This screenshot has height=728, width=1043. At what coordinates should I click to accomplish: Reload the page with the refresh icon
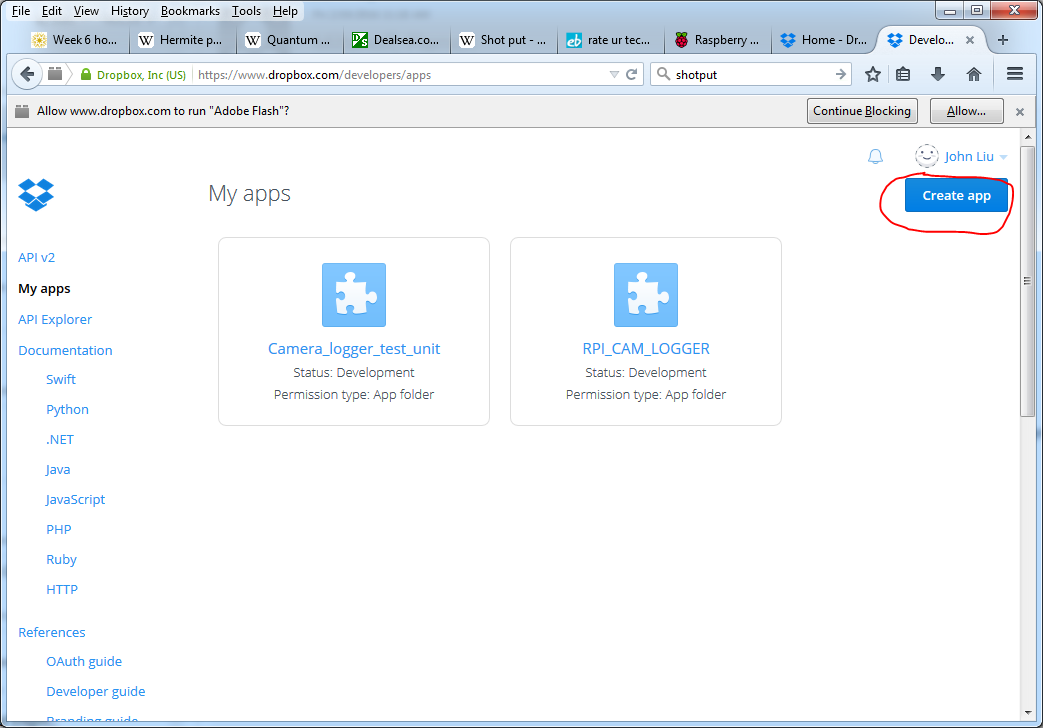tap(632, 74)
